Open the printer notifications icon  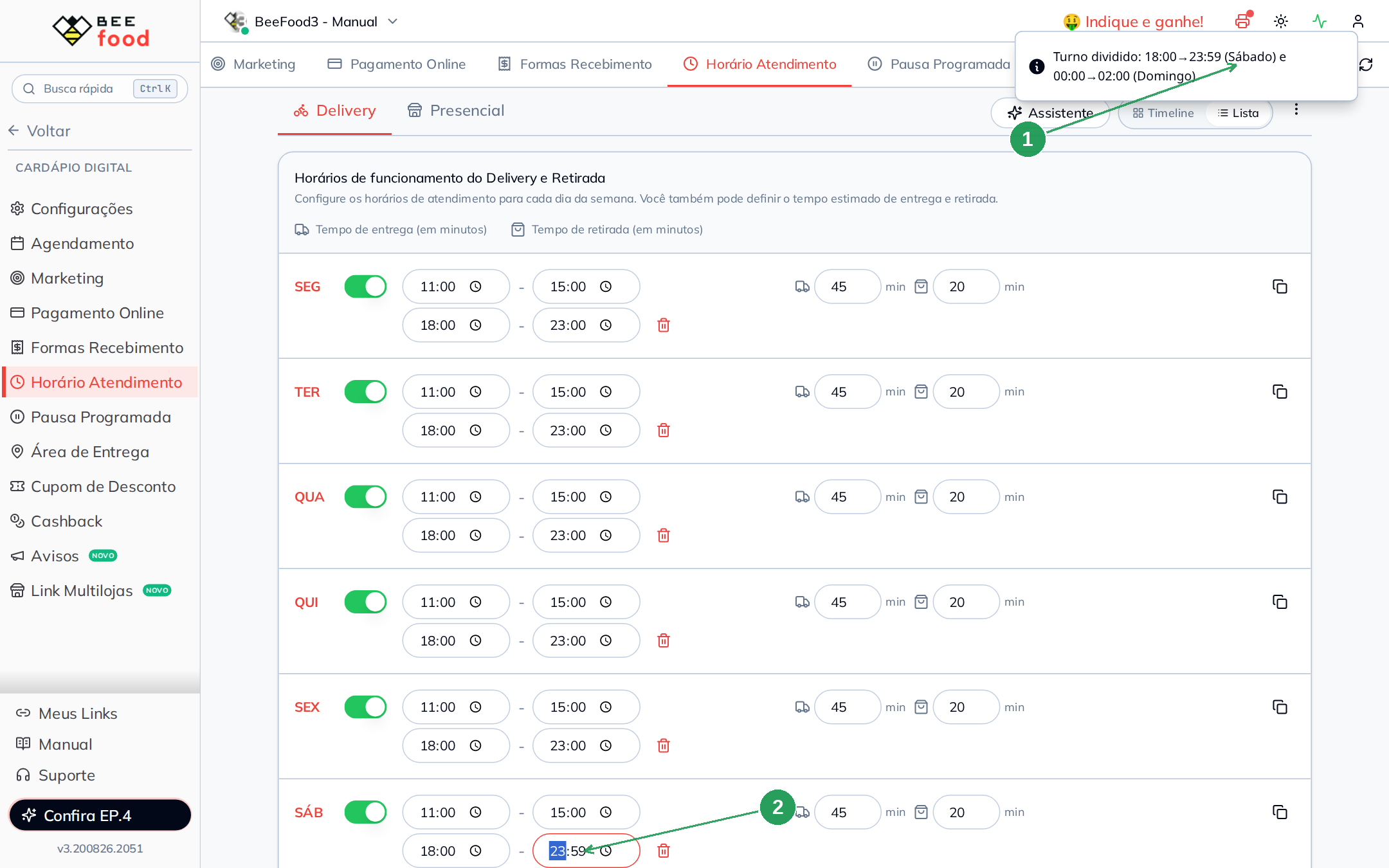click(1242, 21)
